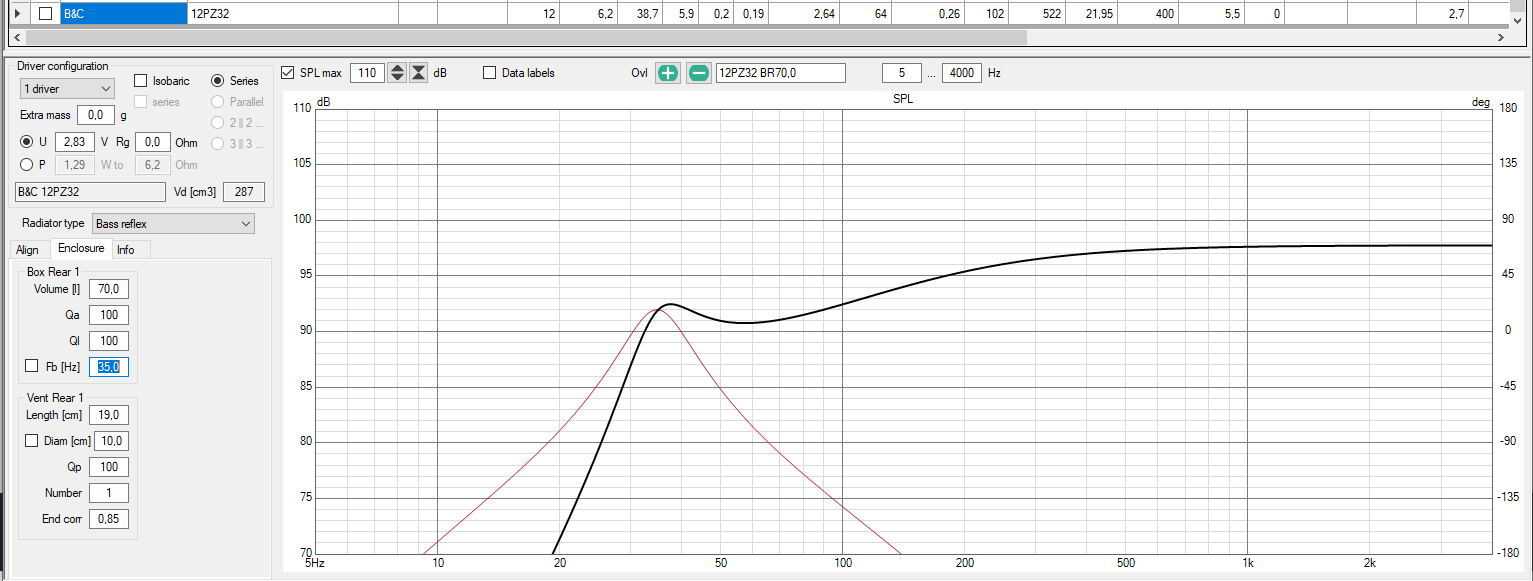Click the vent Length input field

[x=108, y=415]
